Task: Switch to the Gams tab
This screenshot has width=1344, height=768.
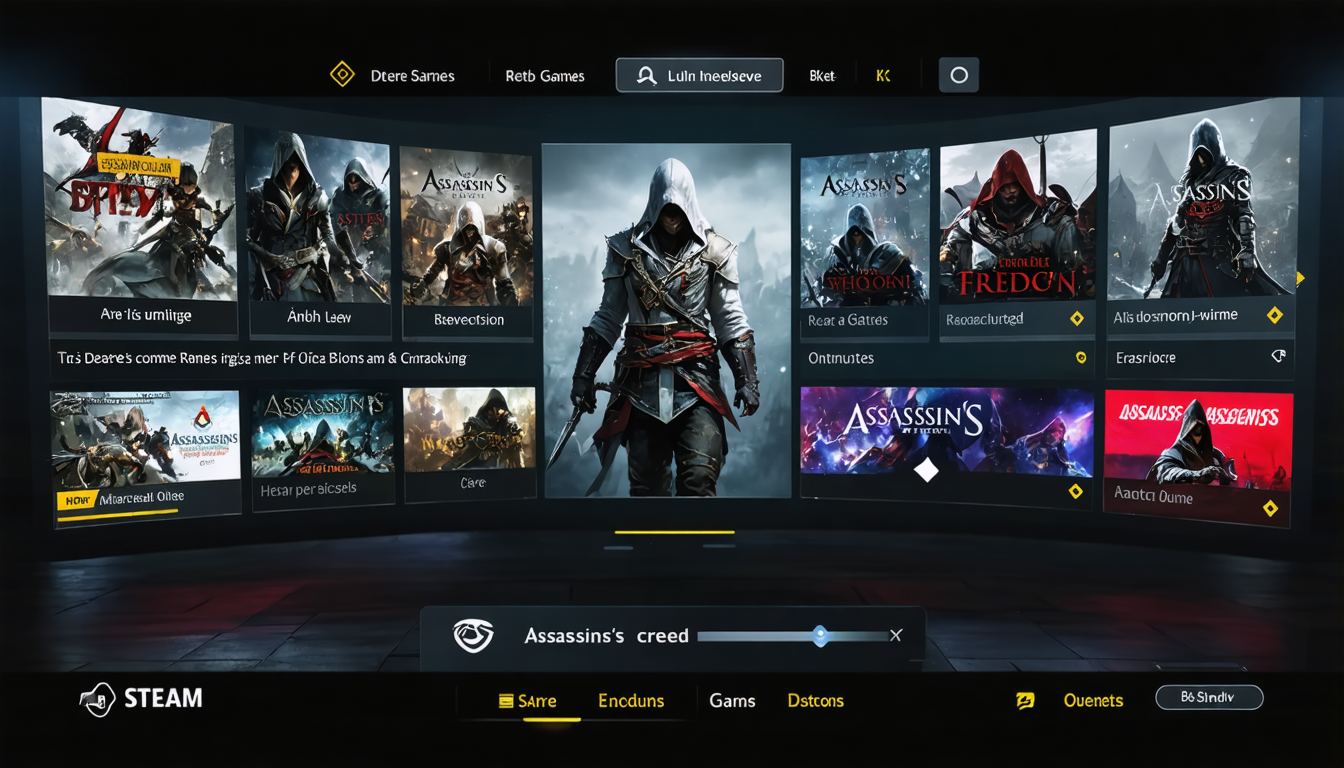Action: [x=732, y=700]
